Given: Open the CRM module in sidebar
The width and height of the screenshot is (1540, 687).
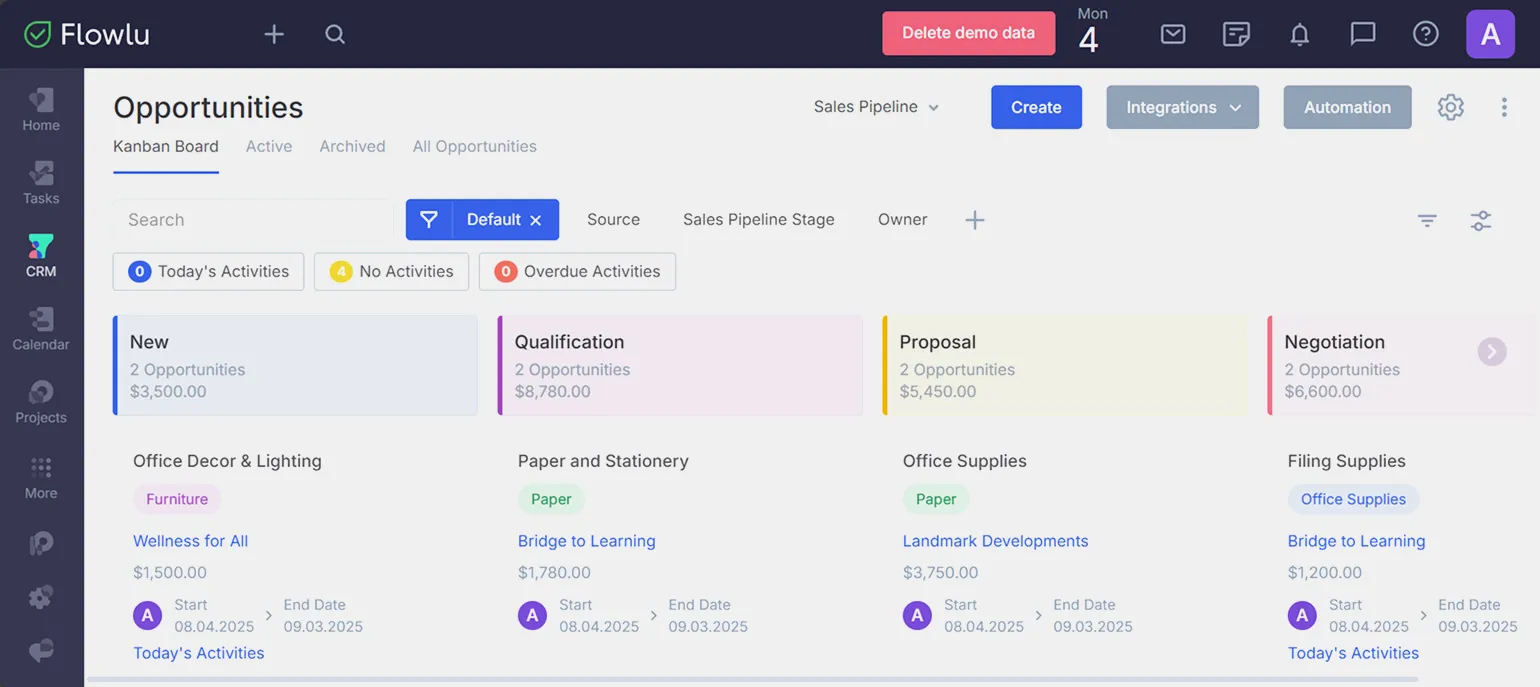Looking at the screenshot, I should pos(41,256).
